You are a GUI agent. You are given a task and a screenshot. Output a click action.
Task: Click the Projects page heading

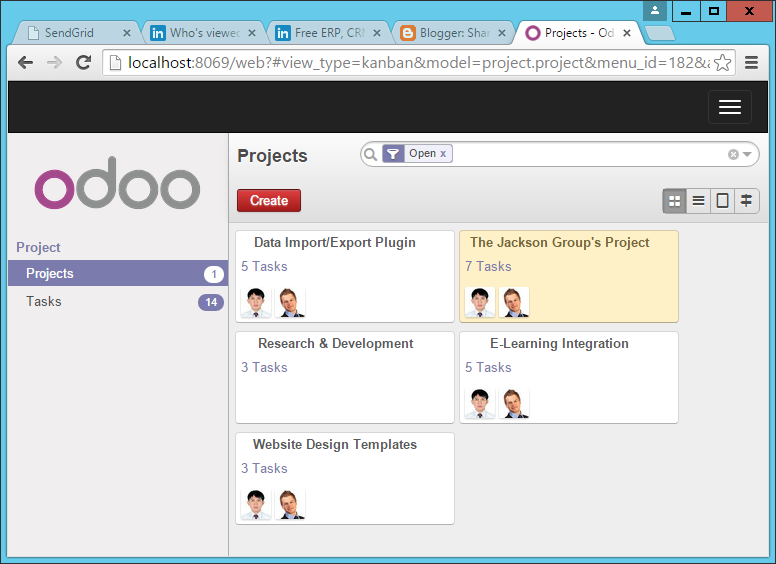[272, 156]
